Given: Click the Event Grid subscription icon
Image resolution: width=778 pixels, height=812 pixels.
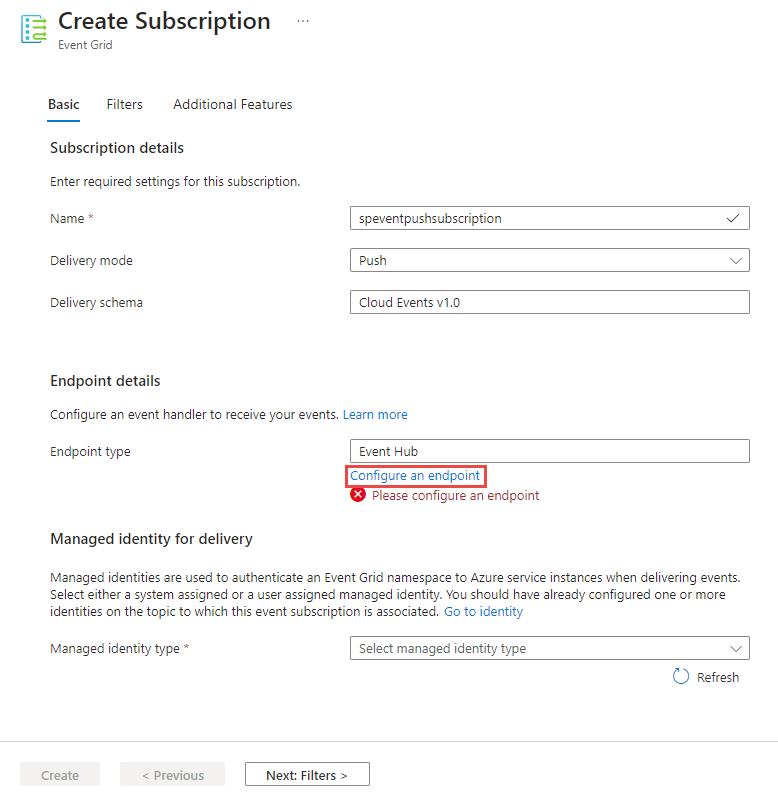Looking at the screenshot, I should click(x=34, y=29).
